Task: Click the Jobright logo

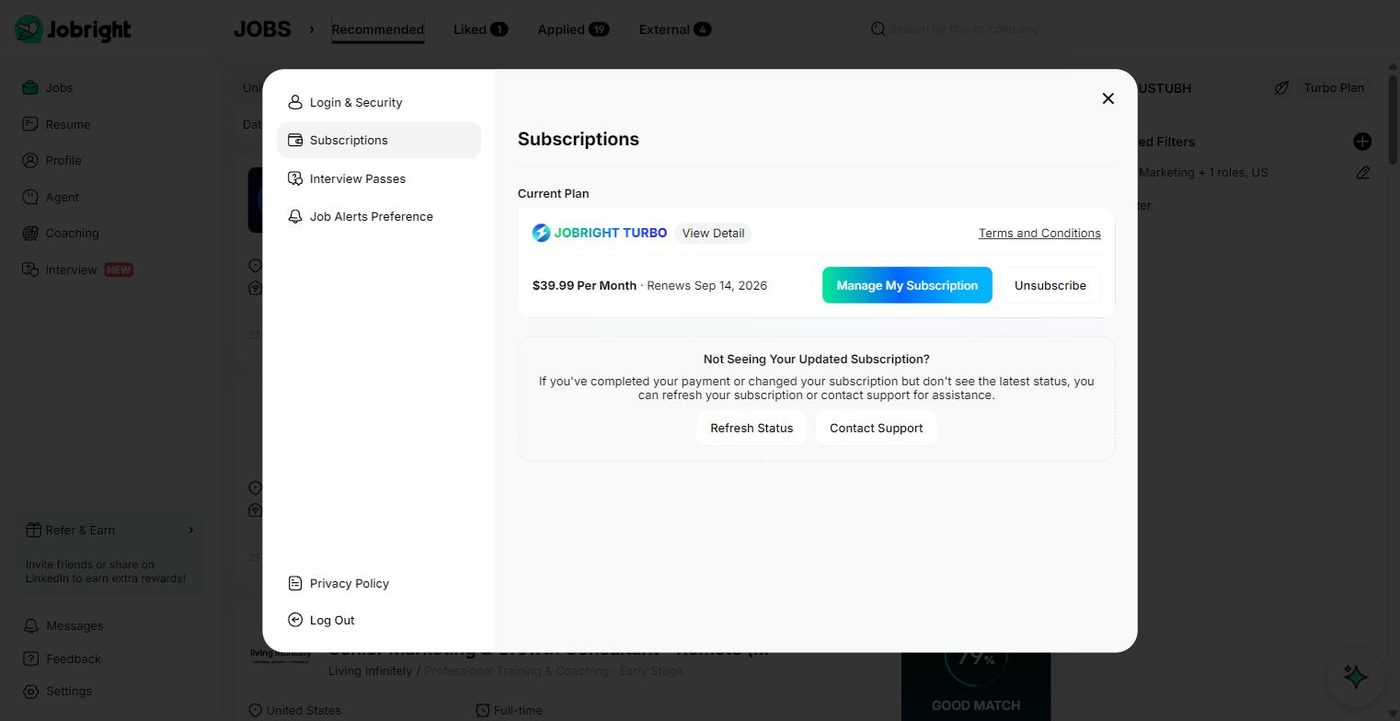Action: click(x=73, y=29)
